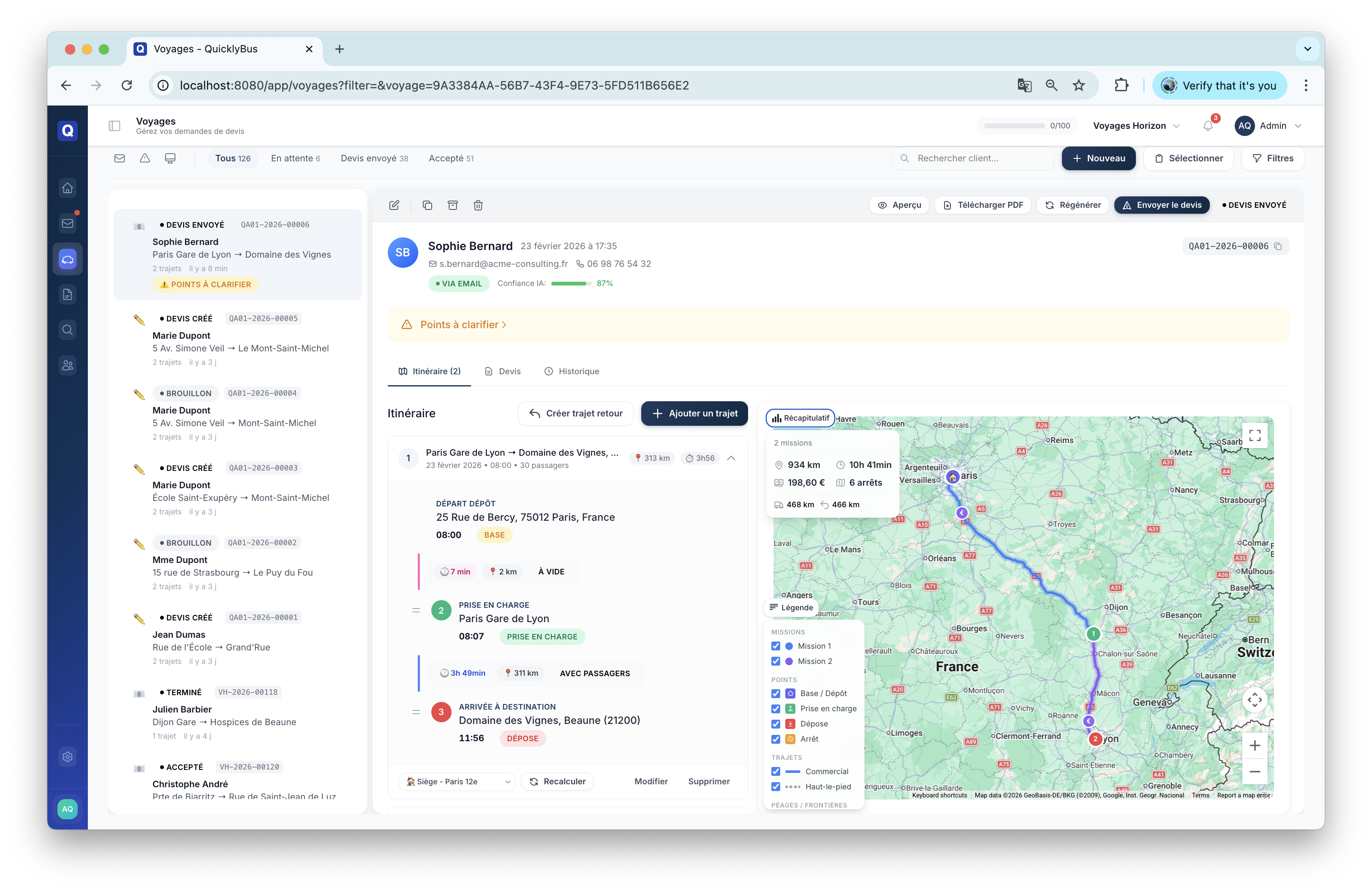Click Envoyer le devis button
Viewport: 1372px width, 892px height.
(1162, 205)
